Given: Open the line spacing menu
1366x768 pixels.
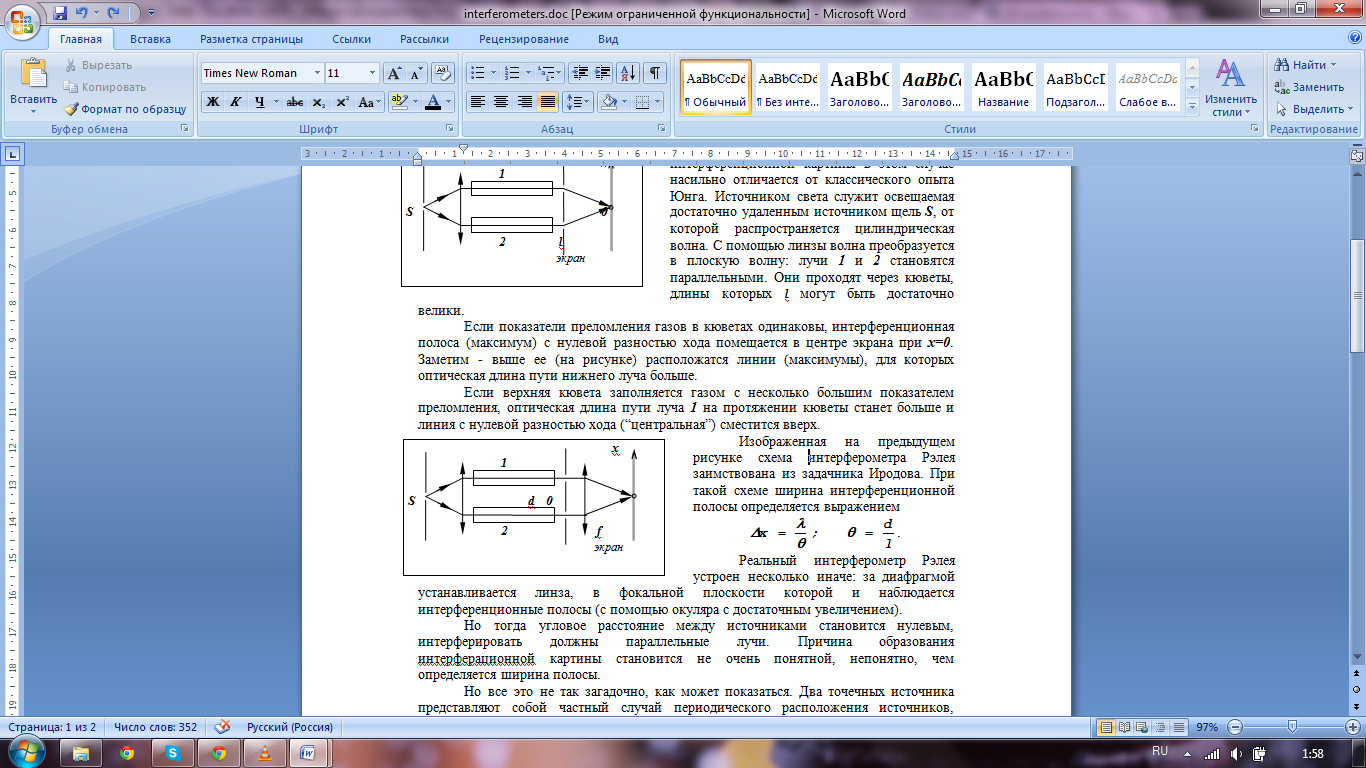Looking at the screenshot, I should [578, 102].
